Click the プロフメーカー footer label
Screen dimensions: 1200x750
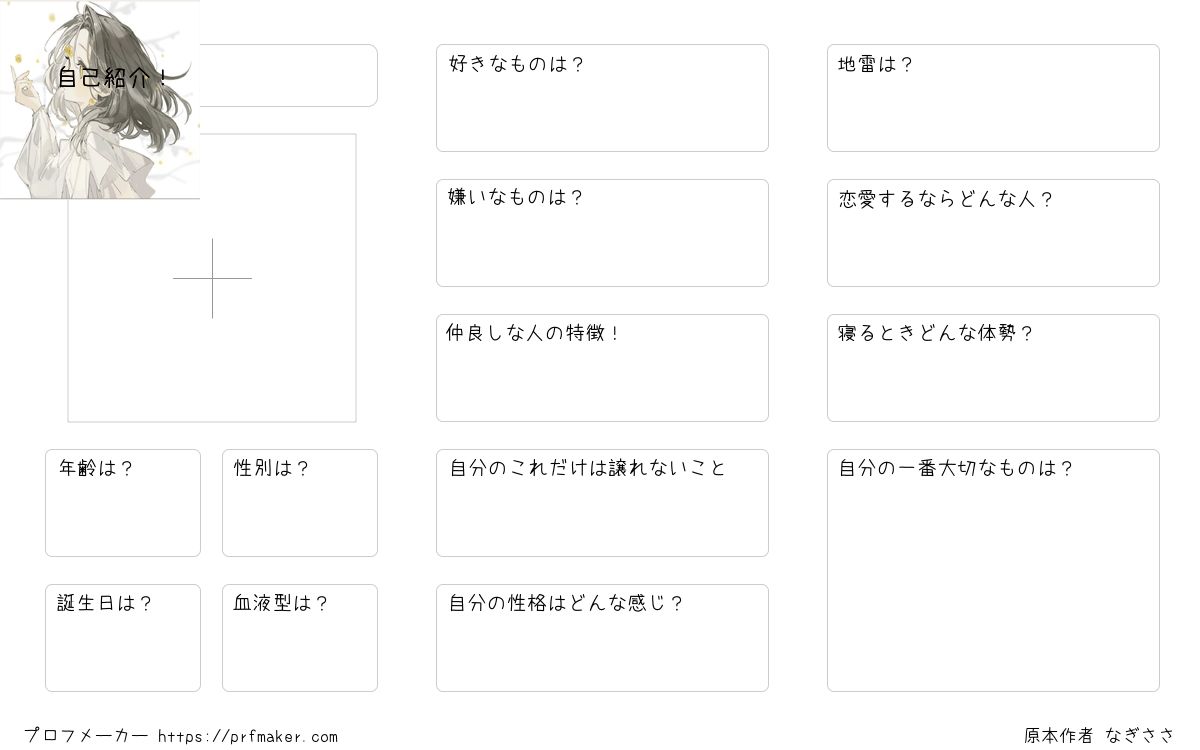86,736
